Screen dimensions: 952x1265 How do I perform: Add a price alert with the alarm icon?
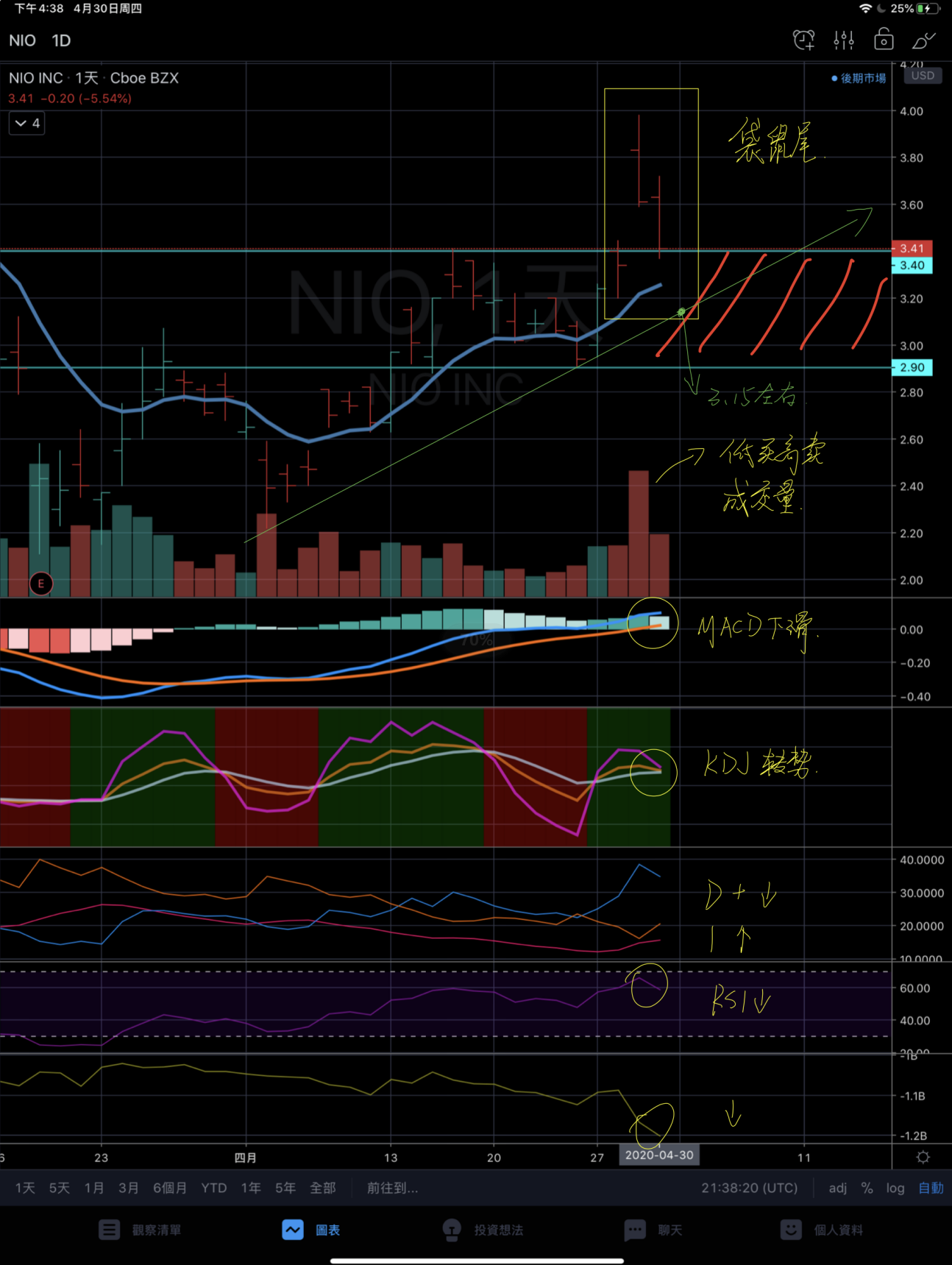pos(803,40)
